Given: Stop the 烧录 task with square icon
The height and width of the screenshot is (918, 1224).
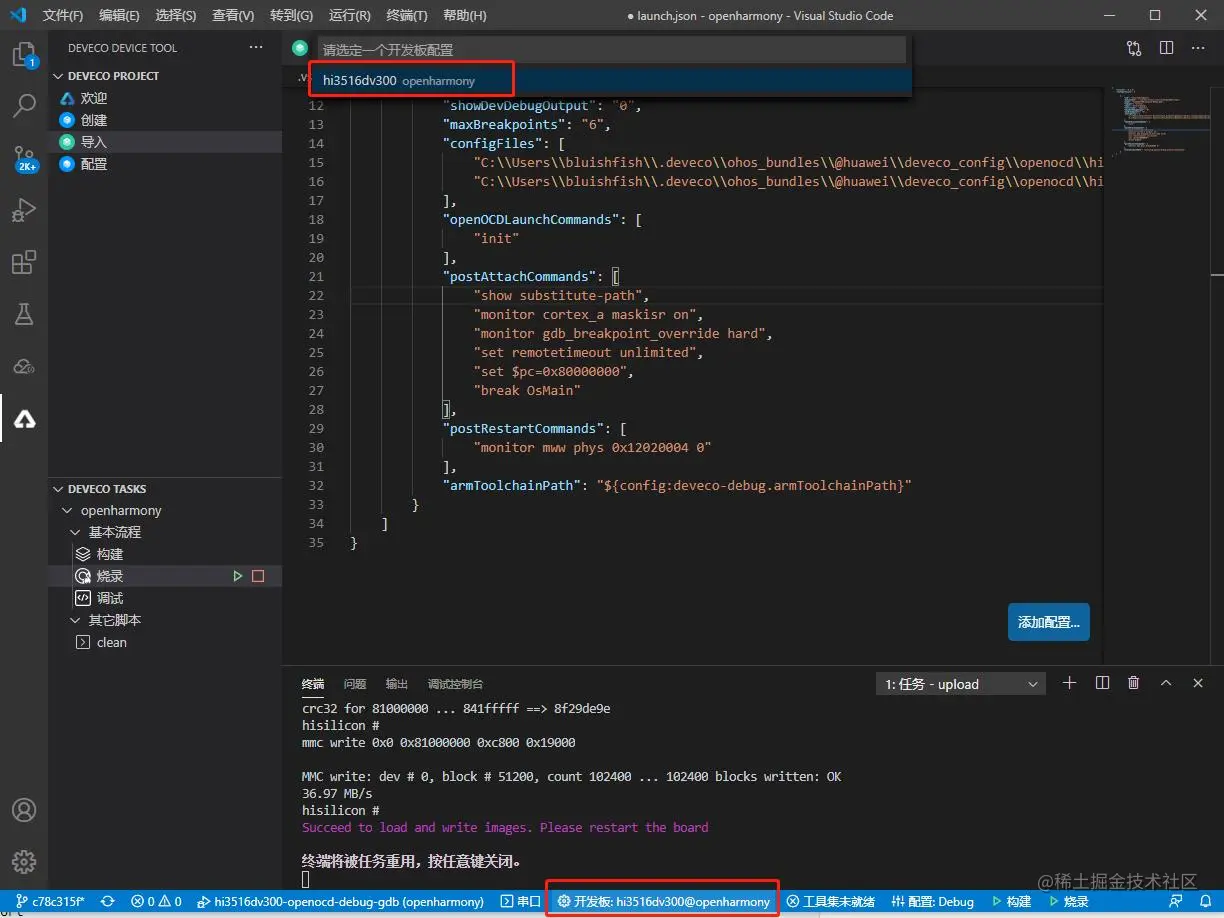Looking at the screenshot, I should [258, 576].
